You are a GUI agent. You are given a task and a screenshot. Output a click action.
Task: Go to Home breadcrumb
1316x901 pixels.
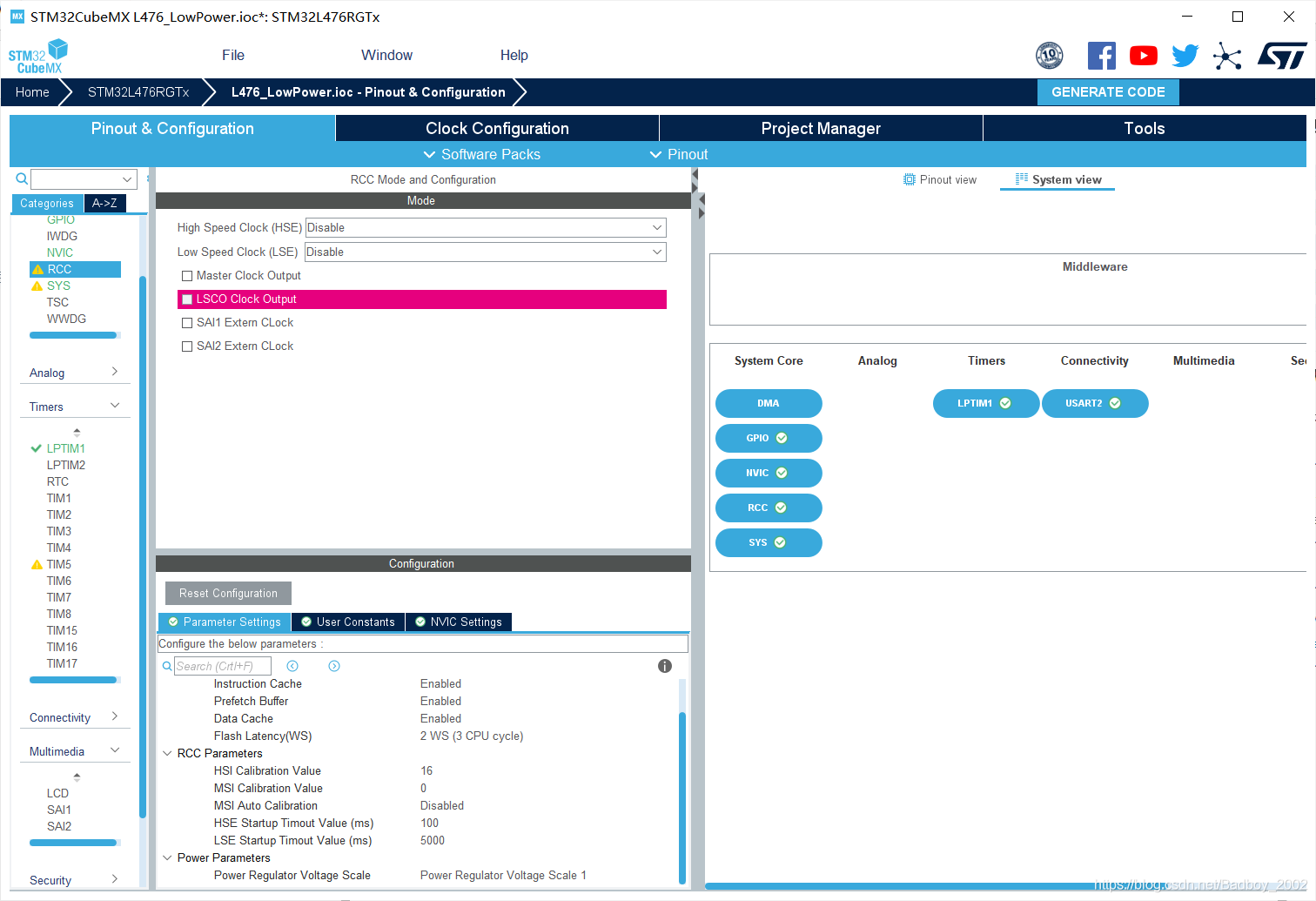(x=32, y=92)
